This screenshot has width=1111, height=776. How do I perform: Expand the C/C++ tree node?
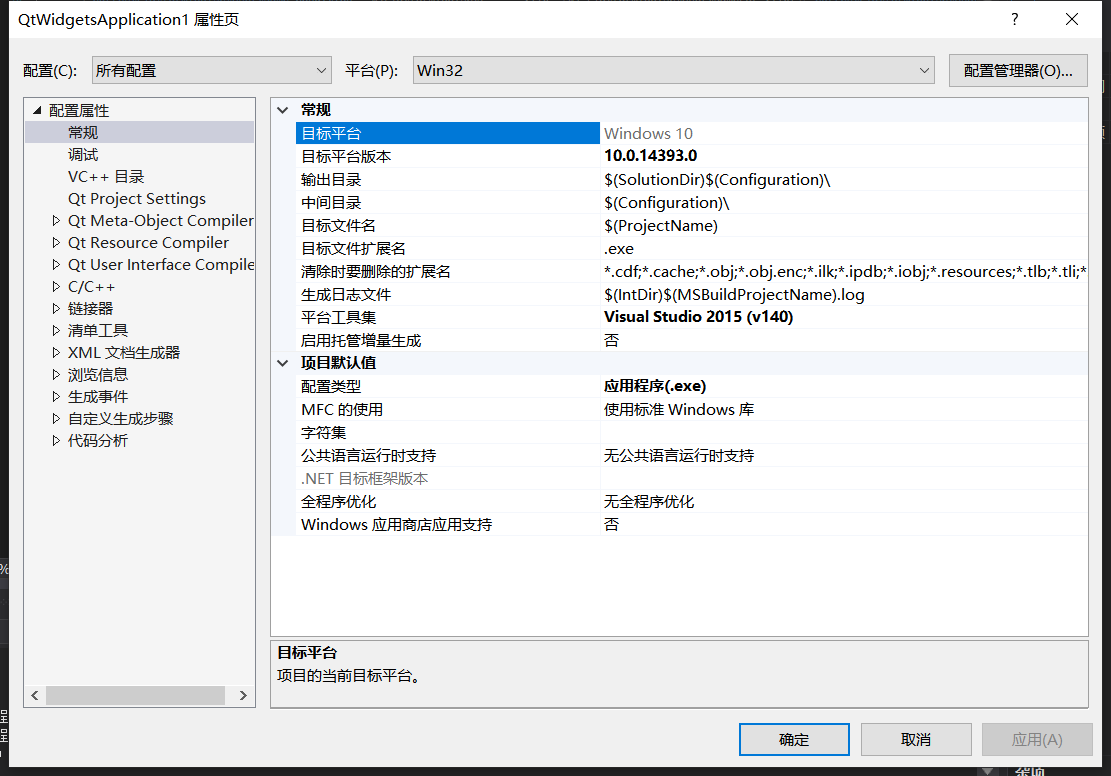(57, 285)
